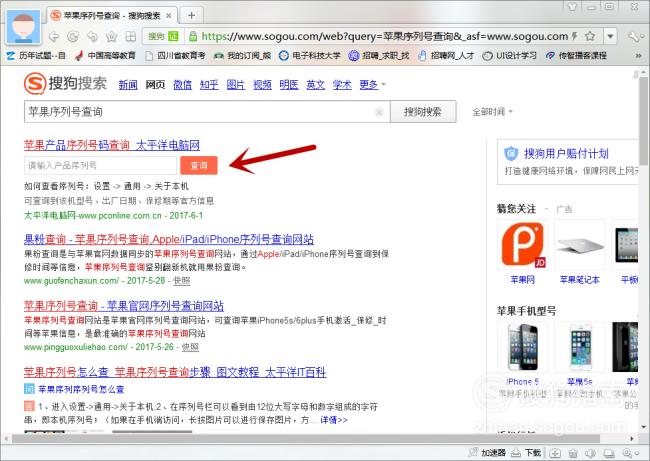Open 苹果序列序列号怎么查 question link
650x461 pixels.
81,389
